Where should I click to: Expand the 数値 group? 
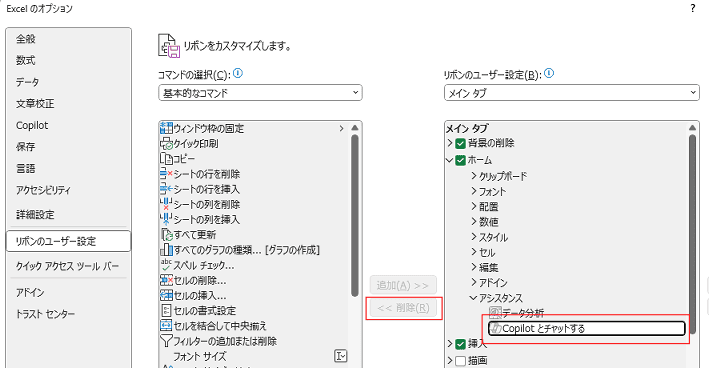tap(474, 222)
